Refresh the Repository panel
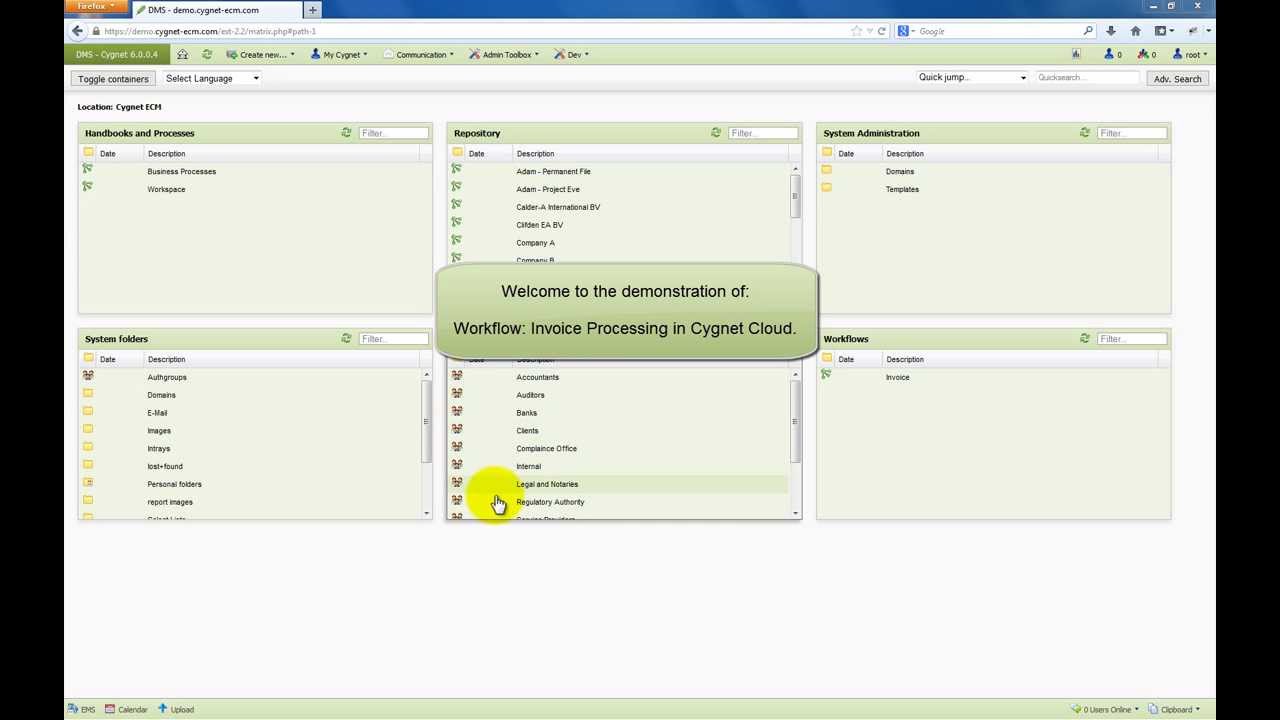Viewport: 1280px width, 720px height. pyautogui.click(x=715, y=132)
